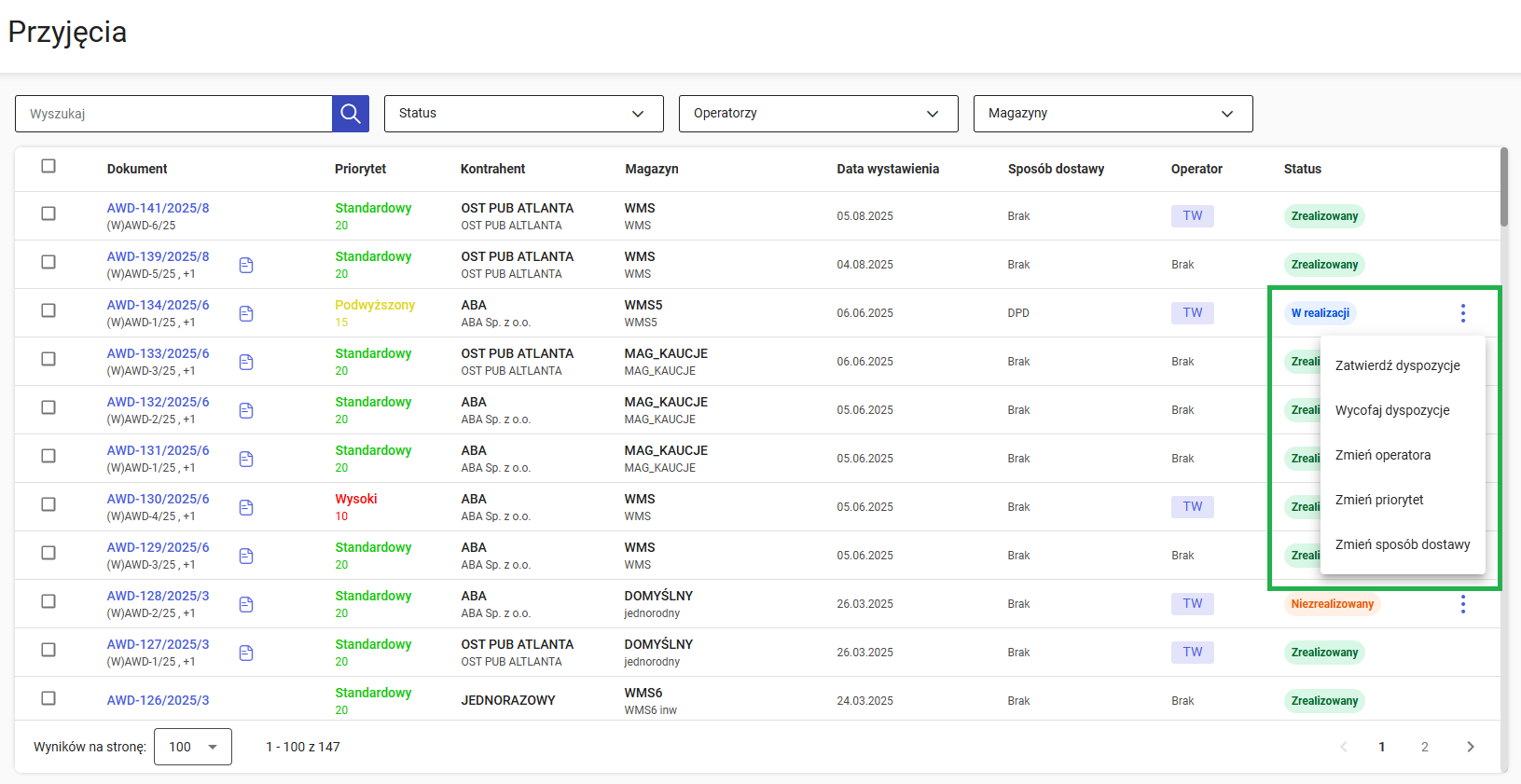Open three-dot menu for W realizacji row
Viewport: 1521px width, 784px height.
tap(1462, 313)
